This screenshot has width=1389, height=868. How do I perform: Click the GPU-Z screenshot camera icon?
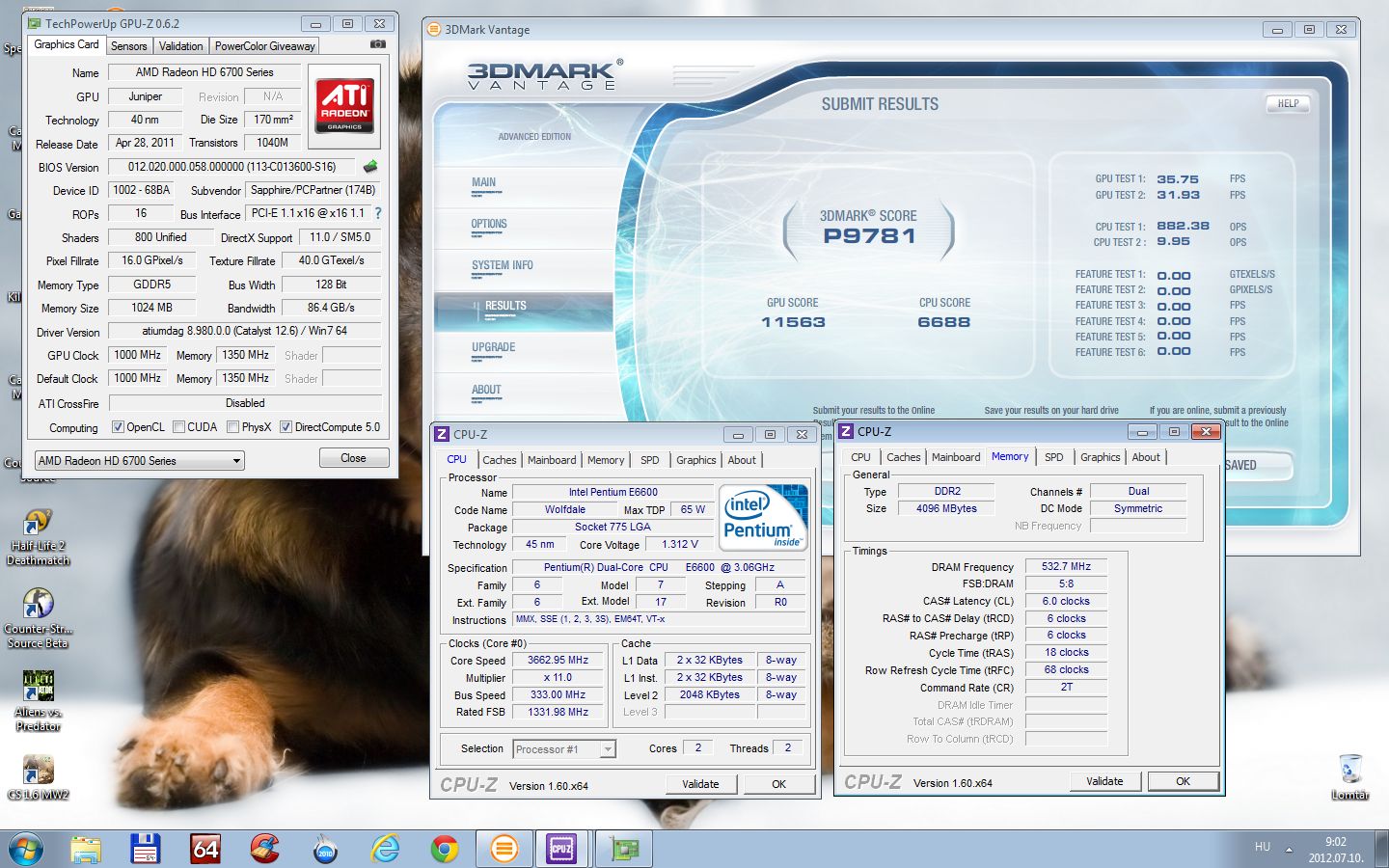point(378,44)
